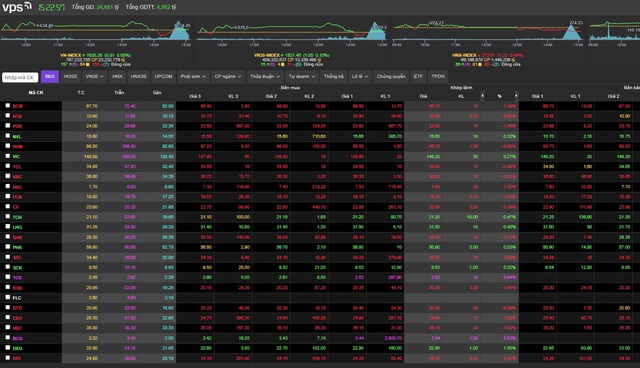This screenshot has height=368, width=640.
Task: Click the HBC stock symbol
Action: coord(17,187)
